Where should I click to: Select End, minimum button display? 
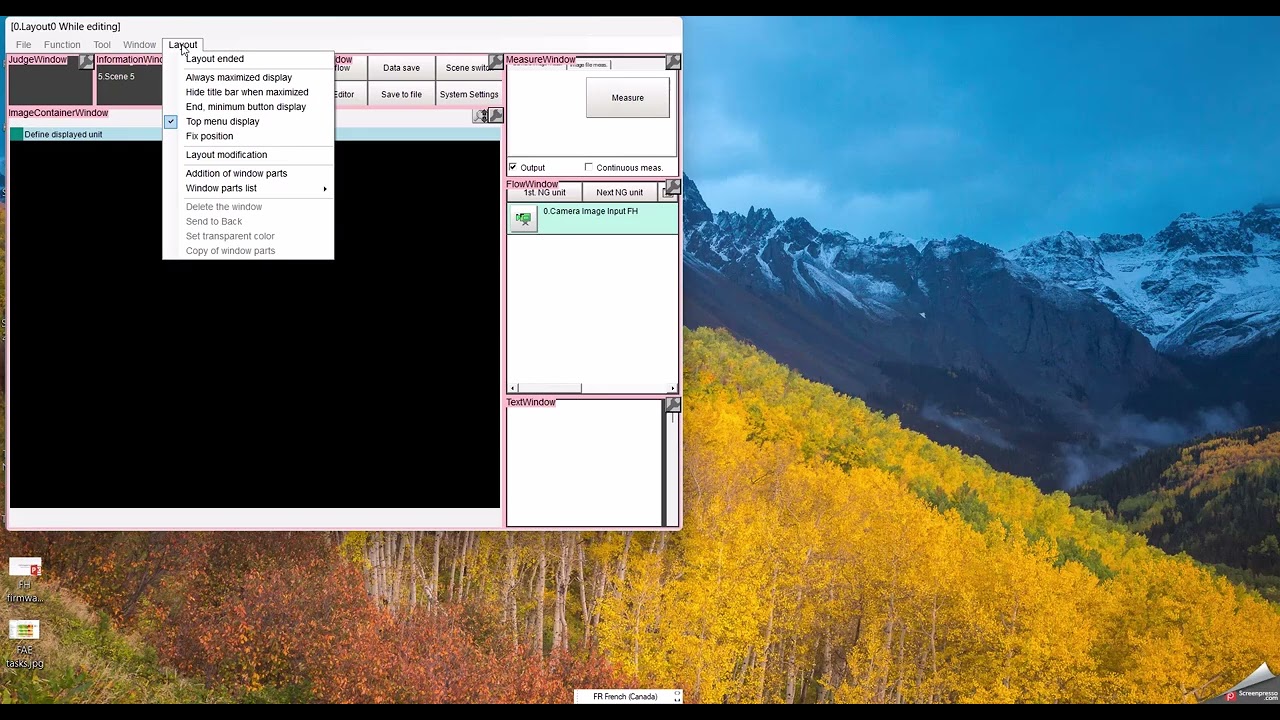point(246,107)
